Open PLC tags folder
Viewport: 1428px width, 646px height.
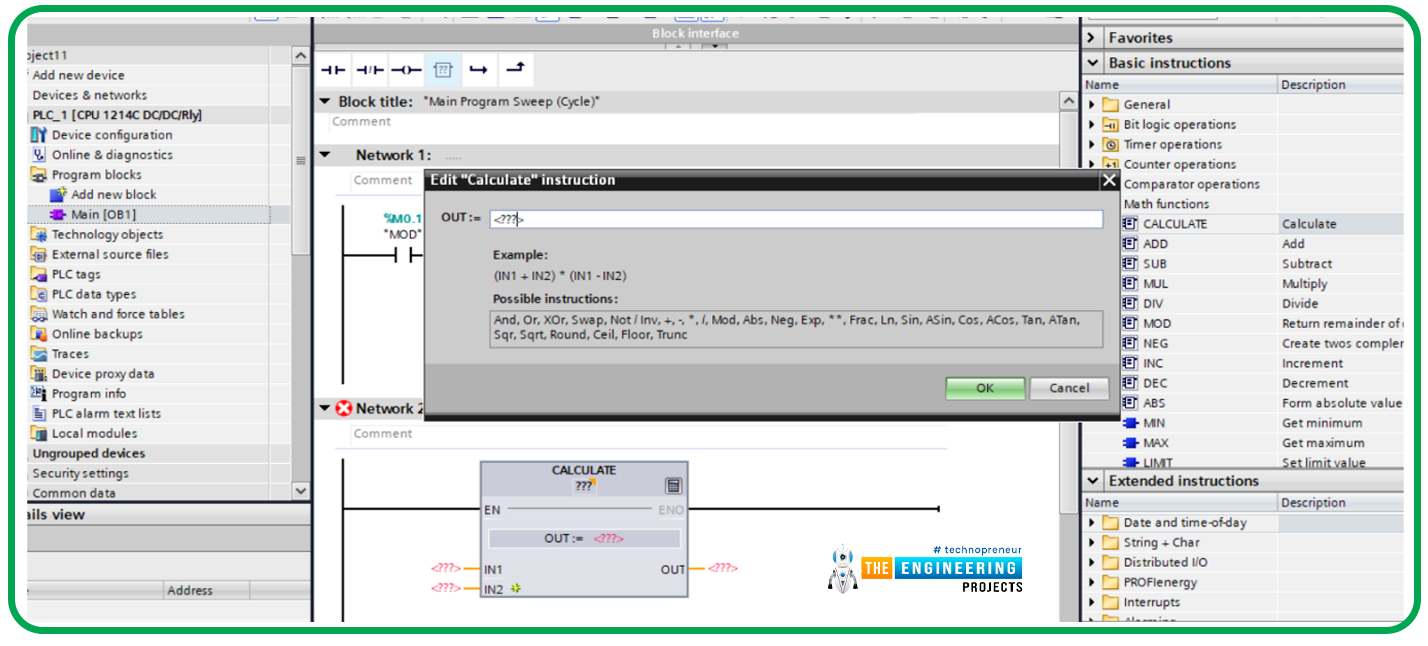(76, 274)
